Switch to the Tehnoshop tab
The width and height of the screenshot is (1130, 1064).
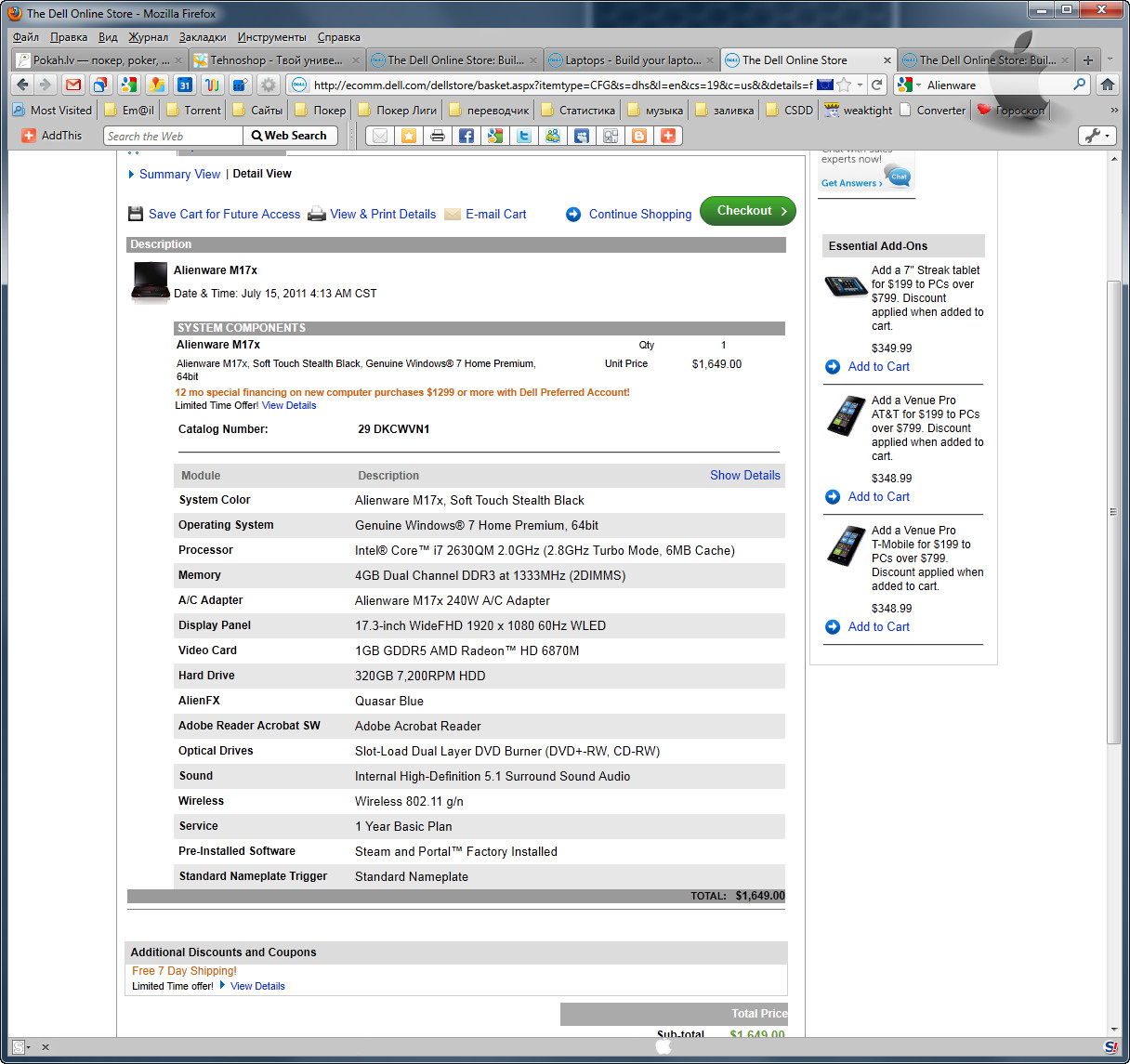[276, 60]
